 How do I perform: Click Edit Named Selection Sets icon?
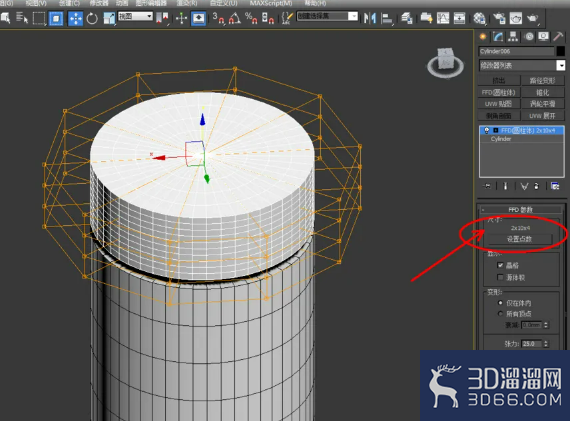pos(287,18)
